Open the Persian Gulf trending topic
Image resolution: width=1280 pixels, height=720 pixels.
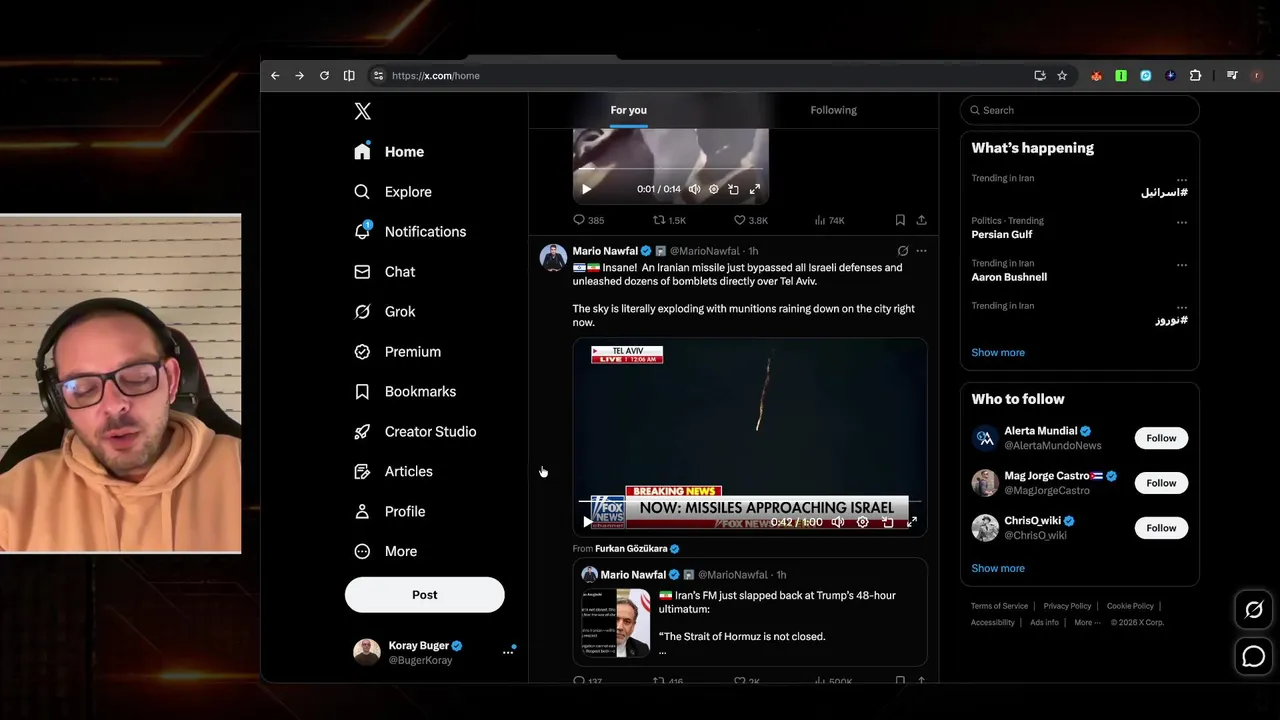(1002, 235)
